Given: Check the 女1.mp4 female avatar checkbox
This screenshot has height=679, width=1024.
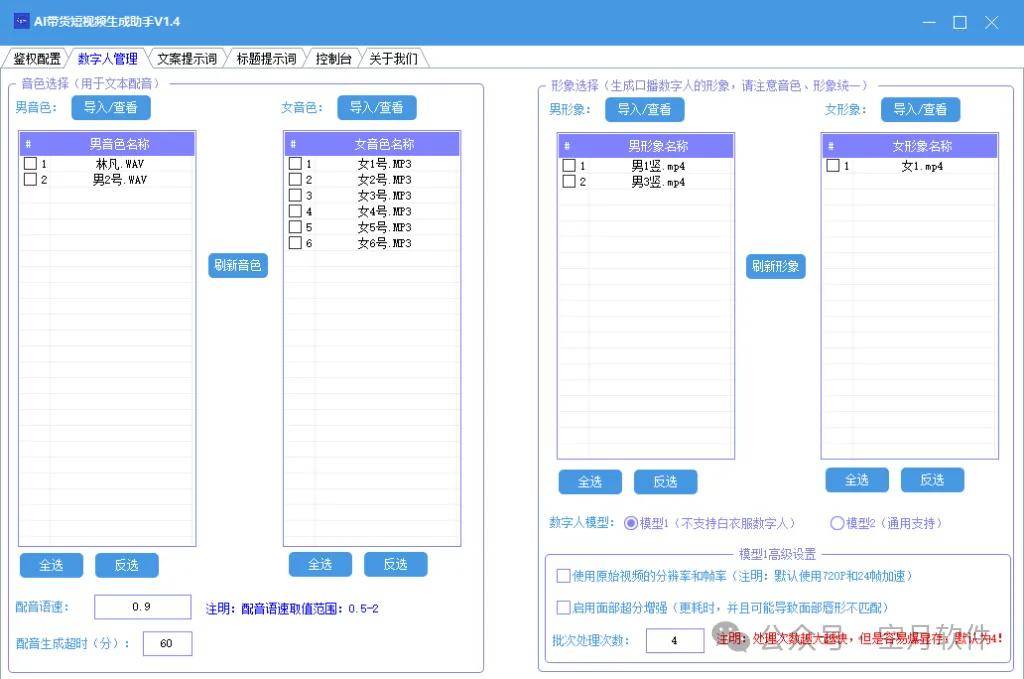Looking at the screenshot, I should pos(833,166).
